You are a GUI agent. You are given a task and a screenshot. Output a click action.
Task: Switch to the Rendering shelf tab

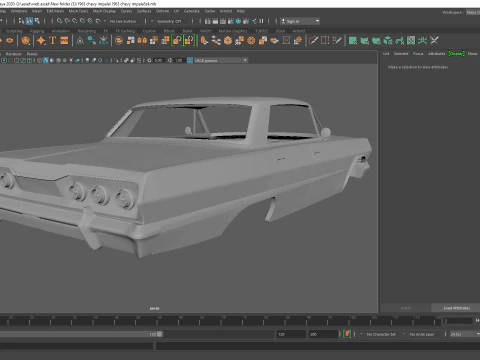pyautogui.click(x=87, y=31)
